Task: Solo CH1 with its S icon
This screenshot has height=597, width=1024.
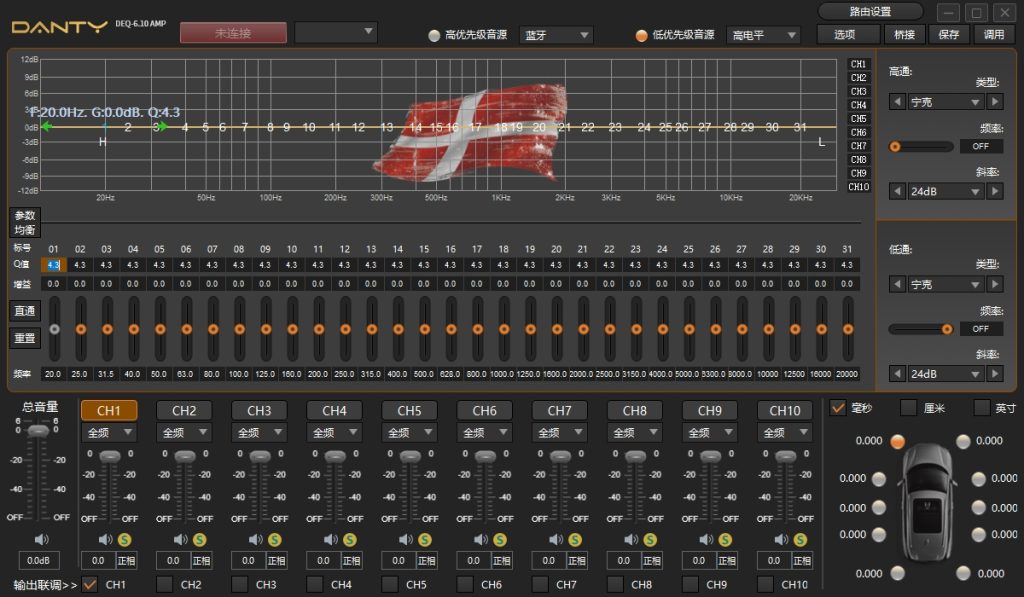Action: click(x=124, y=540)
